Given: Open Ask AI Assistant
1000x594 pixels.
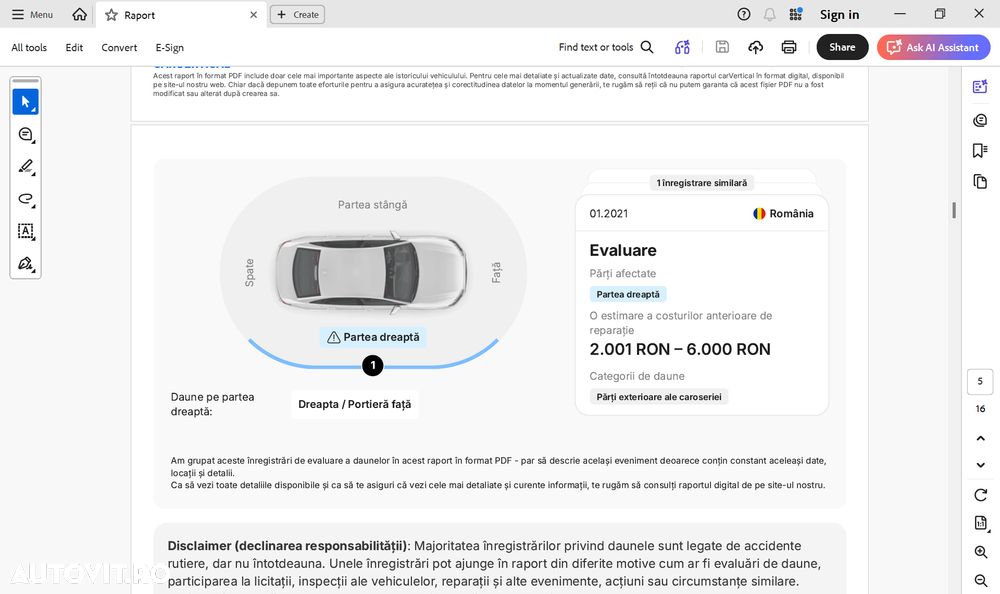Looking at the screenshot, I should tap(933, 47).
